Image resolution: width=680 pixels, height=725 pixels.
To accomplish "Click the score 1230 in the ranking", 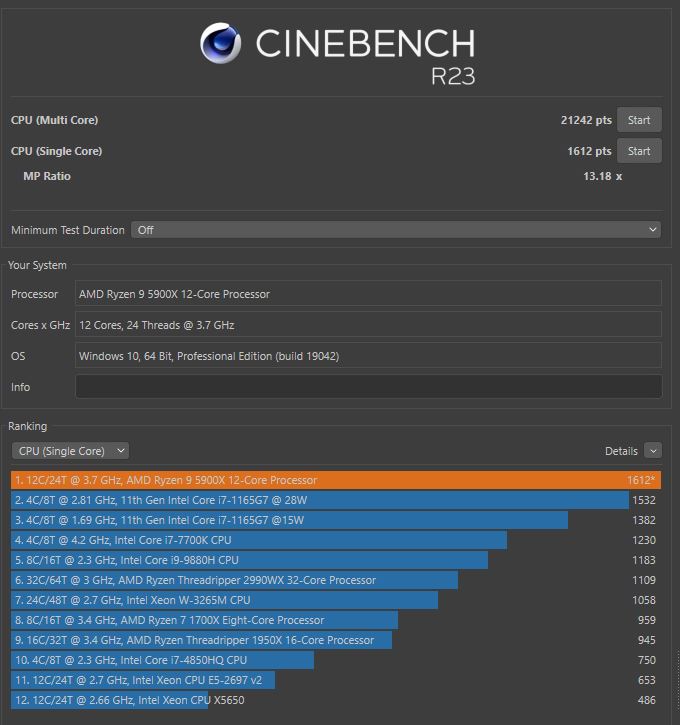I will pos(644,540).
